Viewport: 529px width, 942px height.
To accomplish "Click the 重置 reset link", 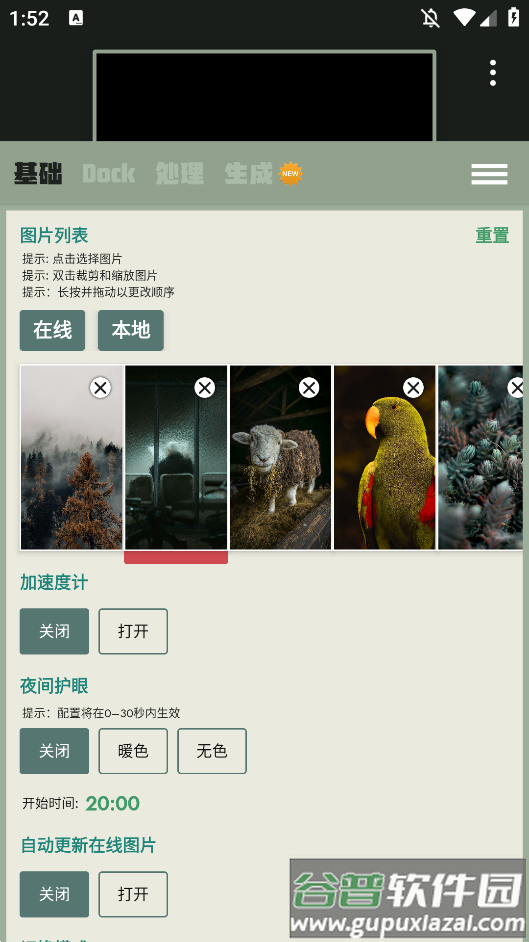I will (x=492, y=235).
